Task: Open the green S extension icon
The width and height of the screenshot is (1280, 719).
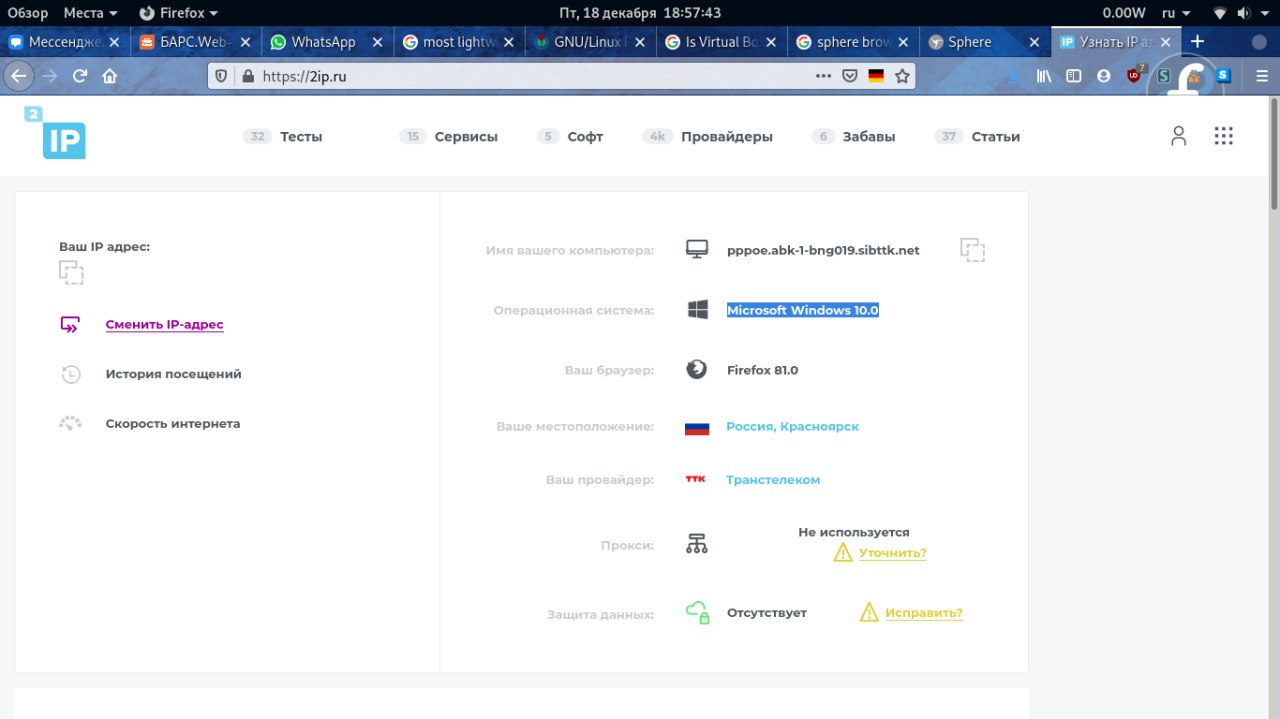Action: tap(1164, 76)
